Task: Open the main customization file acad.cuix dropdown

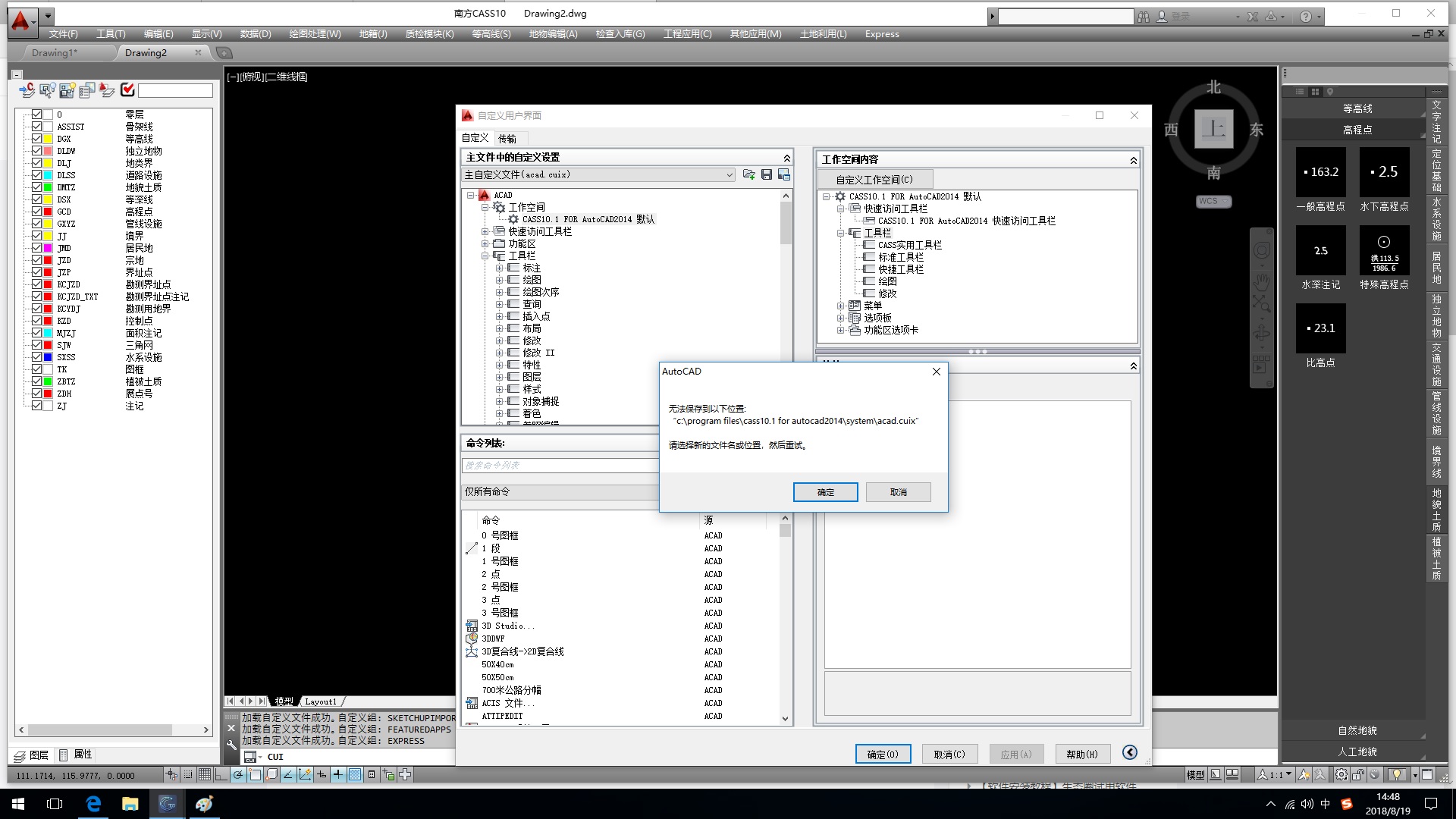Action: [x=729, y=174]
